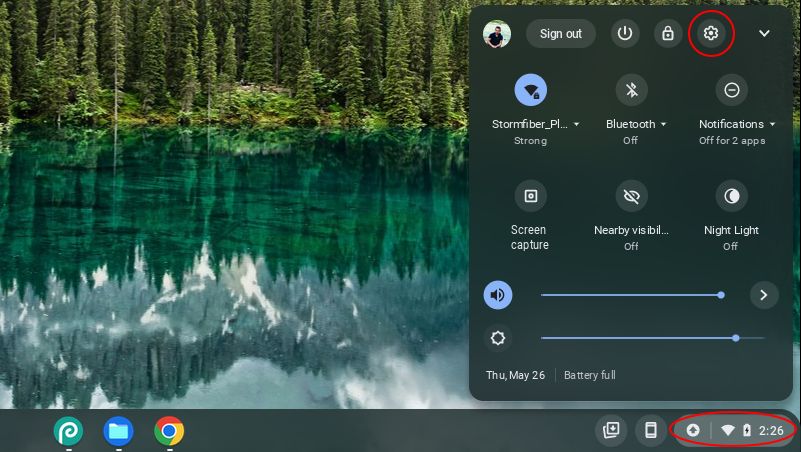Lock the screen with the padlock icon
Image resolution: width=801 pixels, height=452 pixels.
[x=668, y=34]
